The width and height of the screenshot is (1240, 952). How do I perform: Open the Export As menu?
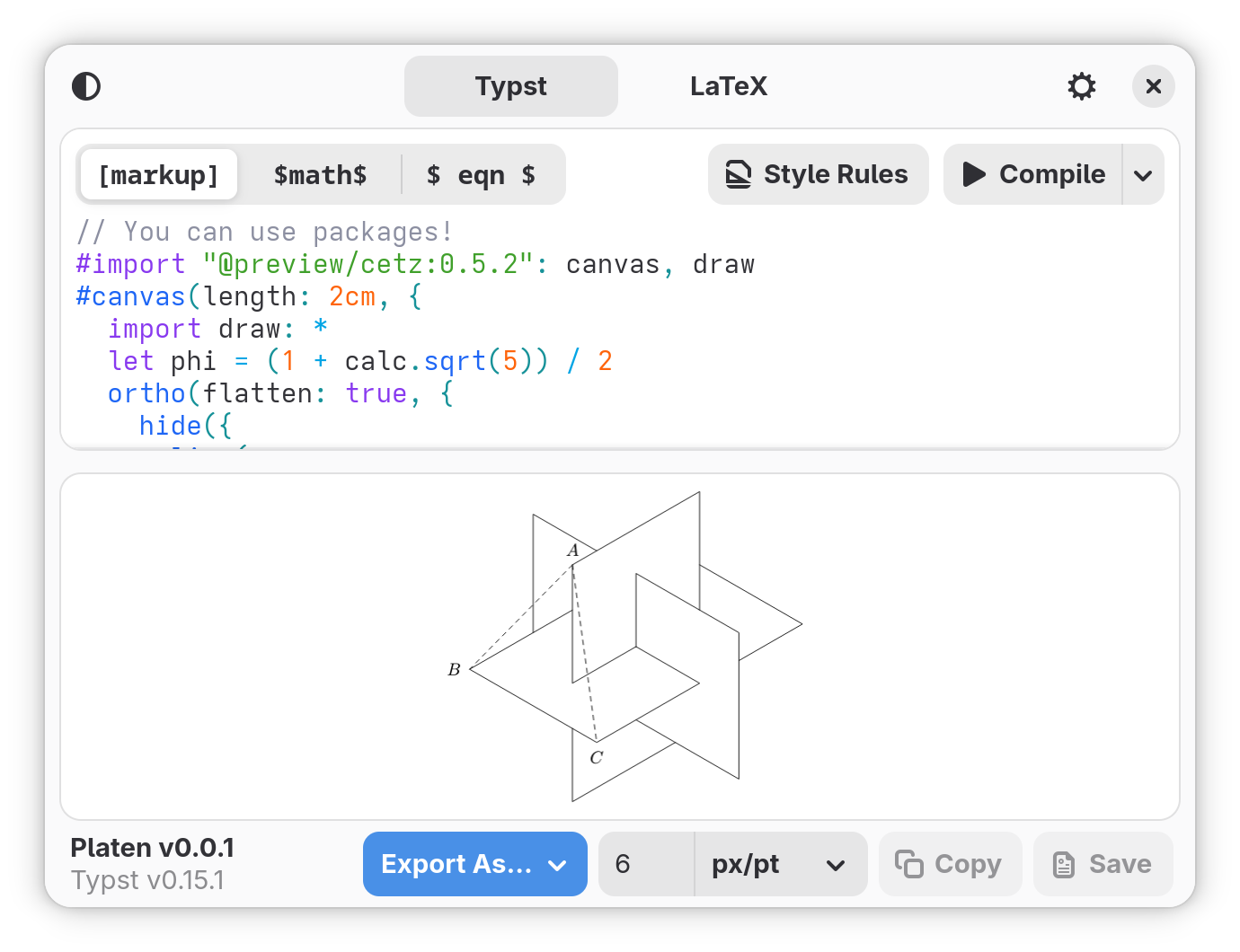(x=475, y=864)
